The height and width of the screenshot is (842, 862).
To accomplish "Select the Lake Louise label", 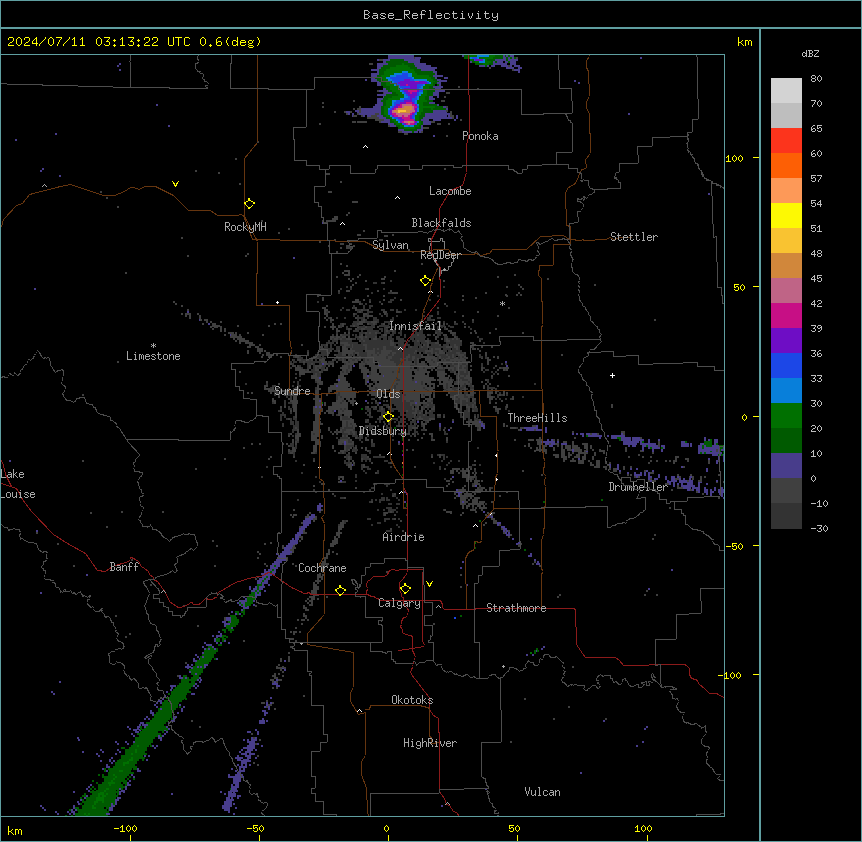I will (x=18, y=484).
